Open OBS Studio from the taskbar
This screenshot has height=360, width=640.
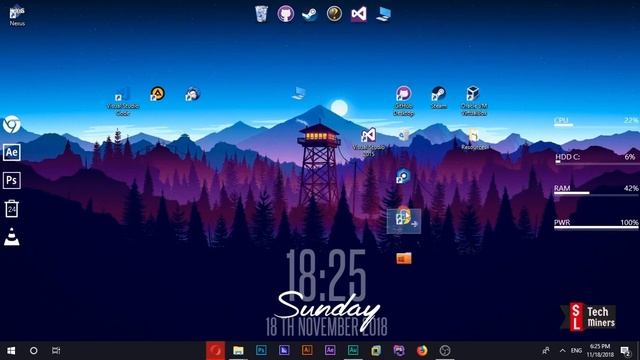coord(445,351)
